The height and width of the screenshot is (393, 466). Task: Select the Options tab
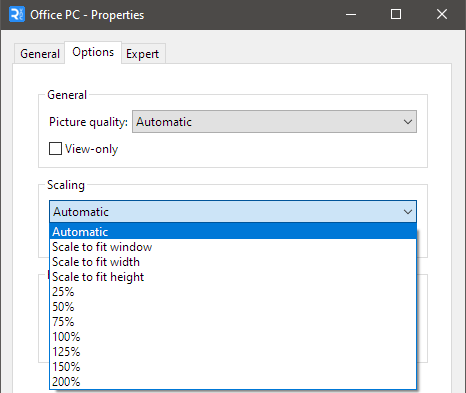(93, 52)
